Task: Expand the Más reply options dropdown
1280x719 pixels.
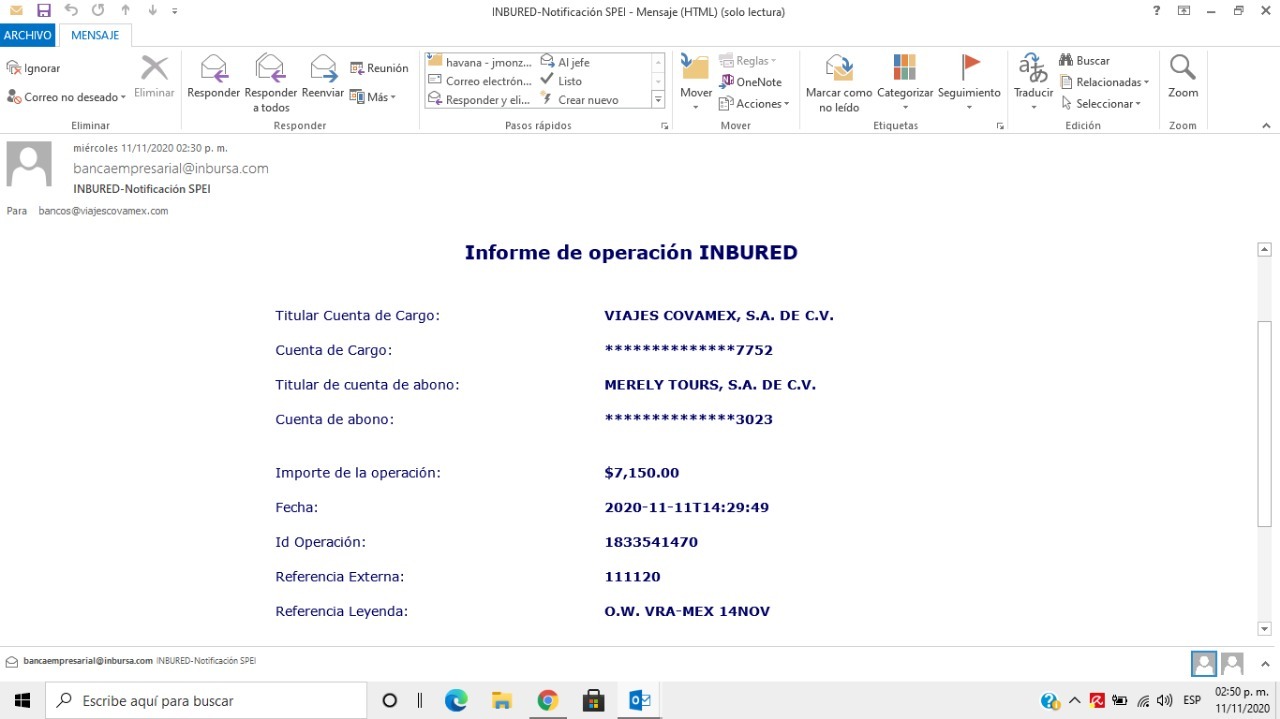Action: [x=394, y=97]
